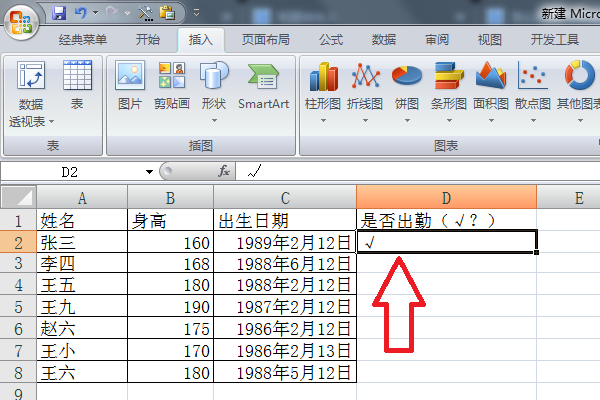Image resolution: width=600 pixels, height=400 pixels.
Task: Click the fx insert function button
Action: pos(224,171)
